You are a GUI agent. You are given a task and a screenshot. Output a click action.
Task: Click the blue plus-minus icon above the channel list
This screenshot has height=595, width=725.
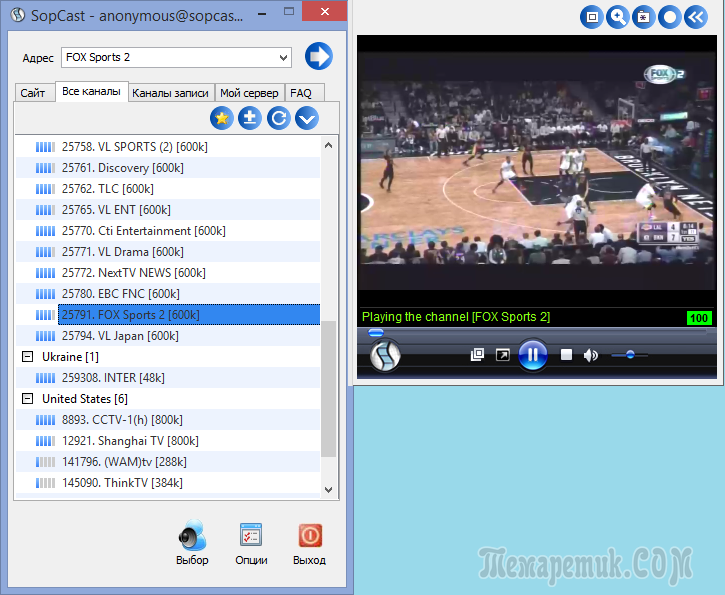[x=250, y=118]
